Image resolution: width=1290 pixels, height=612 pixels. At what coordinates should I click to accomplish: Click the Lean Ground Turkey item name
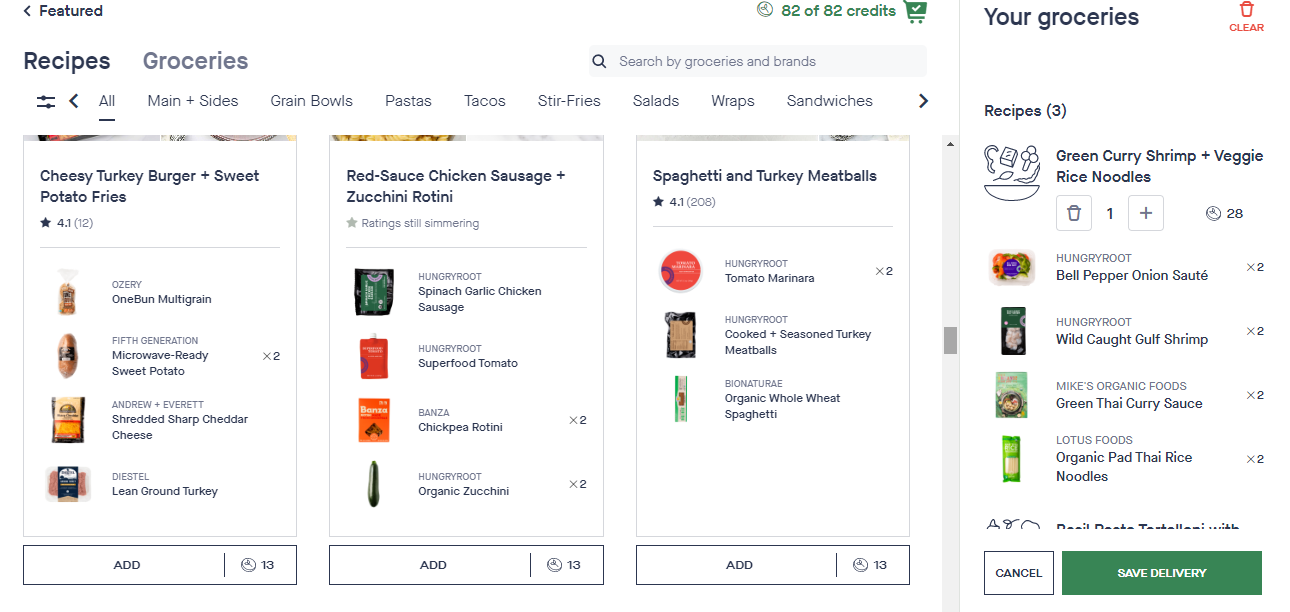tap(165, 491)
